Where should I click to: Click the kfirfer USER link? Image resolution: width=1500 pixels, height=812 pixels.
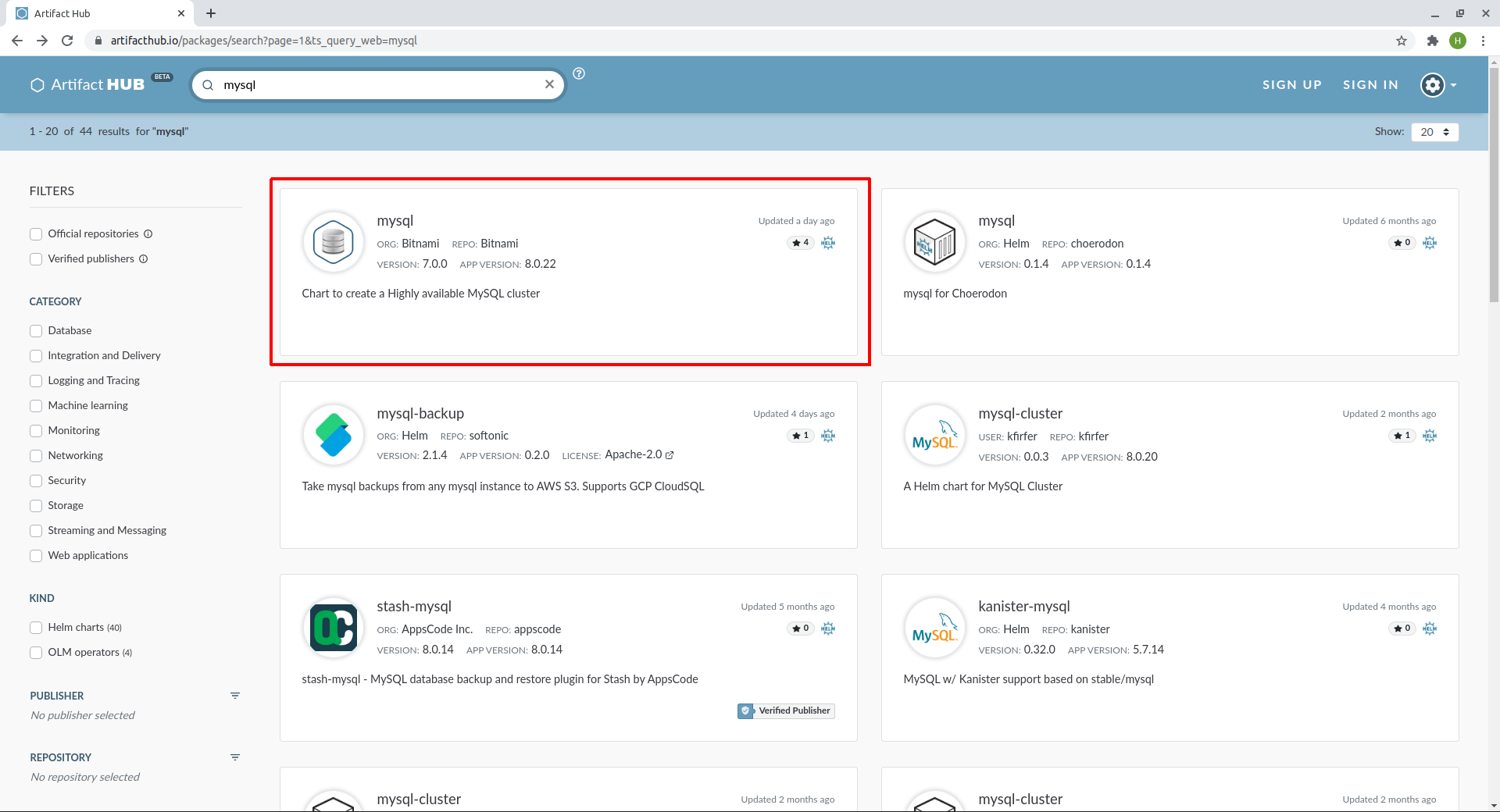click(x=1022, y=436)
